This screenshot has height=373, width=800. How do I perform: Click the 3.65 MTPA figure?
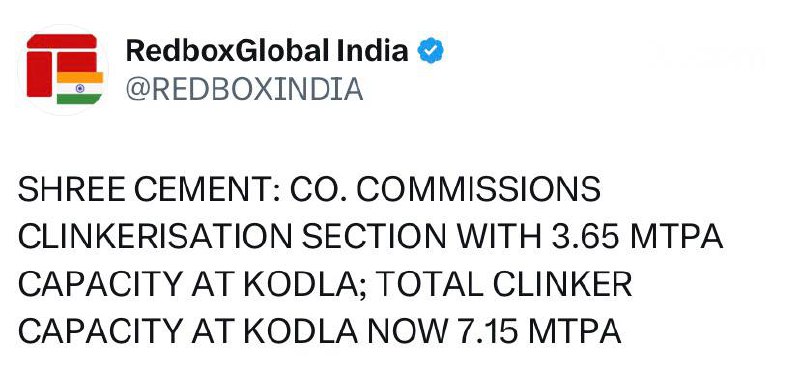click(637, 237)
